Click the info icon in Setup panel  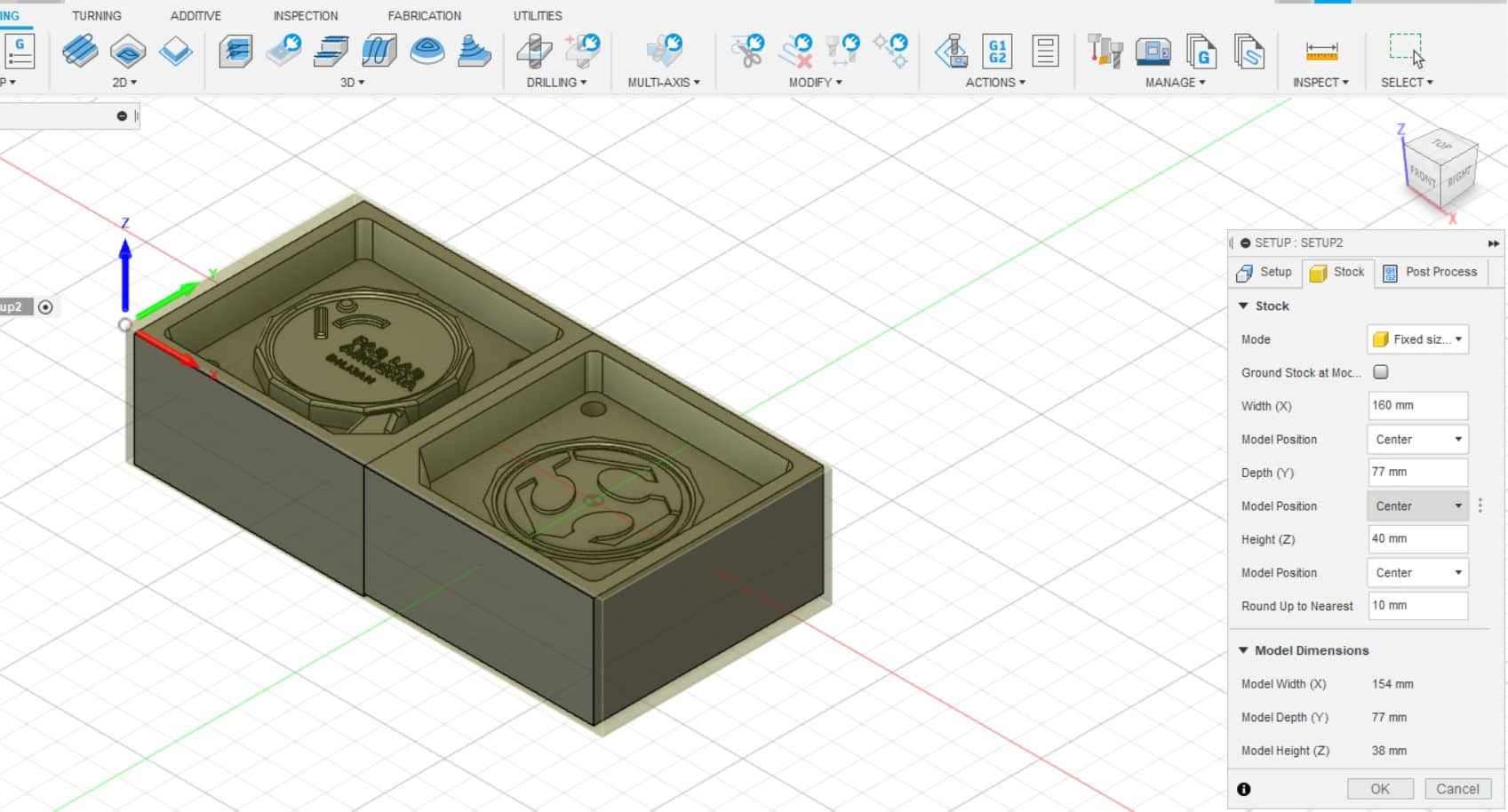(x=1244, y=789)
